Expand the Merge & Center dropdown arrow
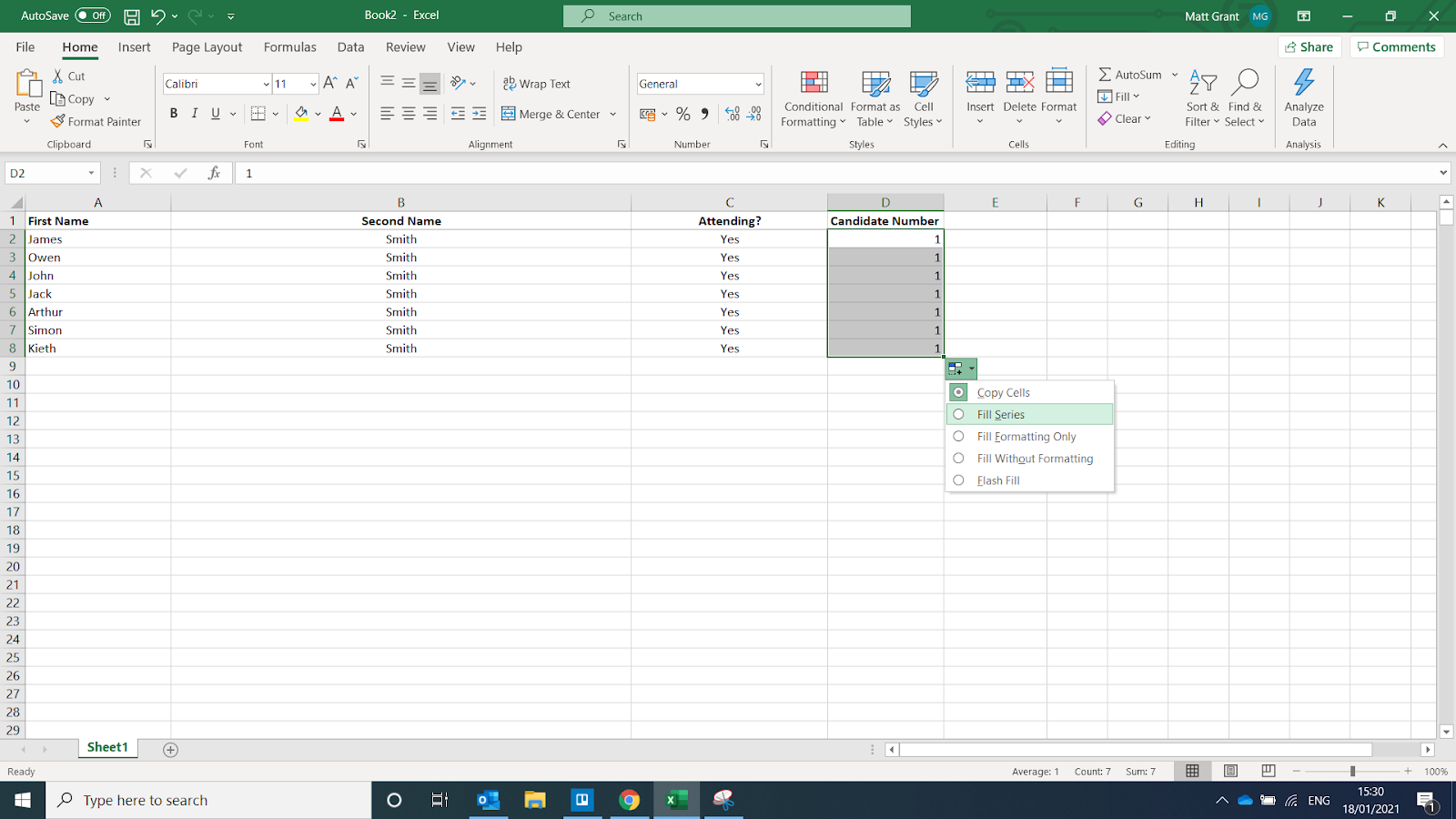The width and height of the screenshot is (1456, 819). pyautogui.click(x=613, y=114)
